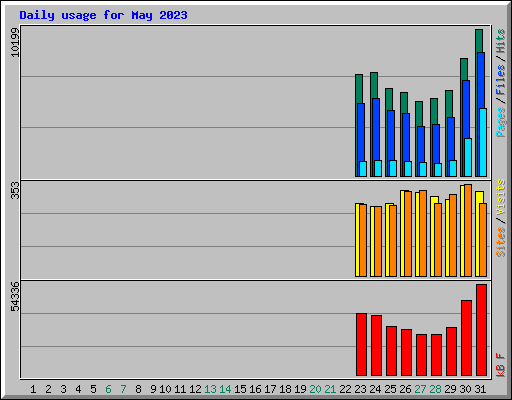The width and height of the screenshot is (512, 400).
Task: Click the 353 axis value
Action: click(15, 190)
